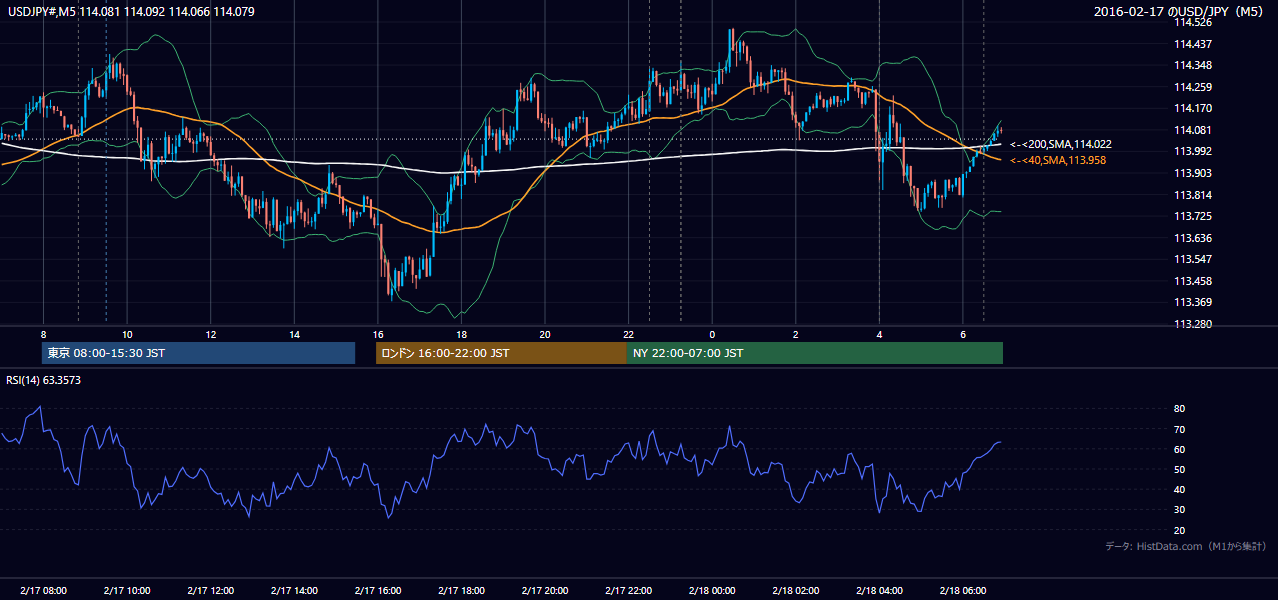
Task: Click the bottom date label 2/17 08:00
Action: pos(43,590)
